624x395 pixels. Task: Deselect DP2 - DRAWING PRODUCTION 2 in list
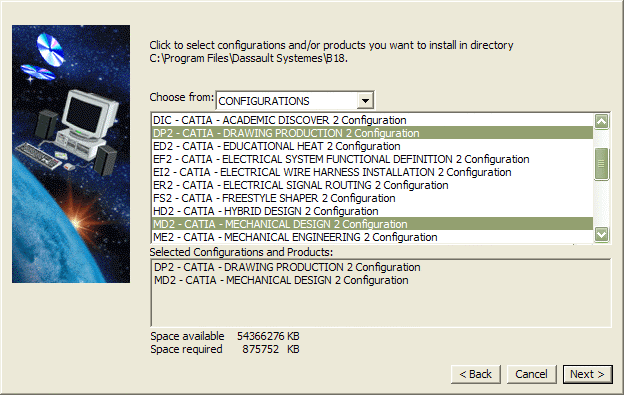pyautogui.click(x=372, y=133)
